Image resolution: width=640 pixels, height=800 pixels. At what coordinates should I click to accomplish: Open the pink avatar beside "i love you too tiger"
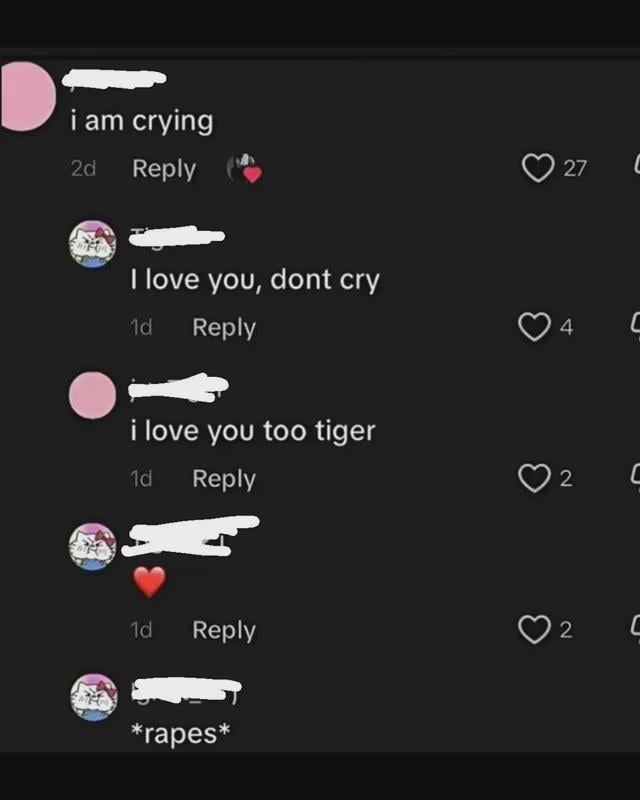tap(93, 396)
